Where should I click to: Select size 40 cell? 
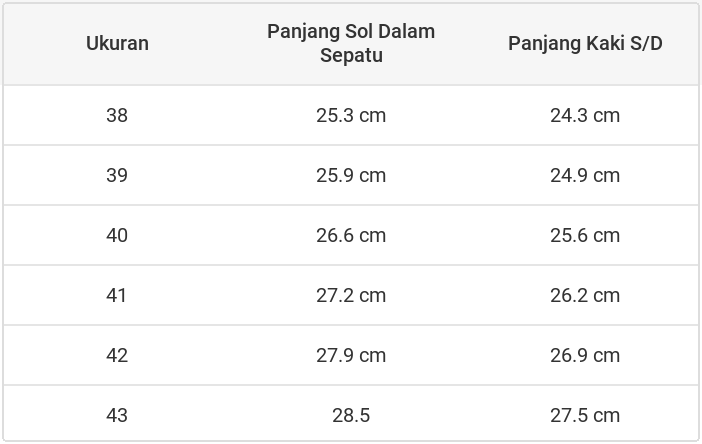point(117,235)
